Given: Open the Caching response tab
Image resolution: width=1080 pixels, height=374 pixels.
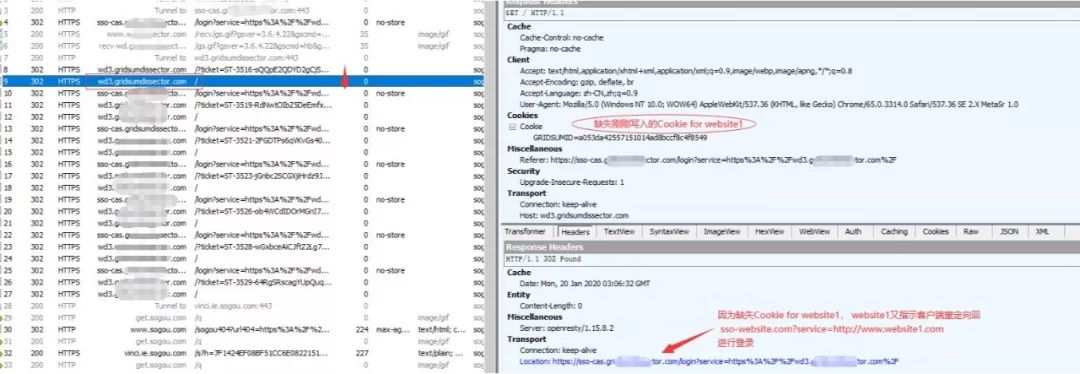Looking at the screenshot, I should [x=894, y=232].
